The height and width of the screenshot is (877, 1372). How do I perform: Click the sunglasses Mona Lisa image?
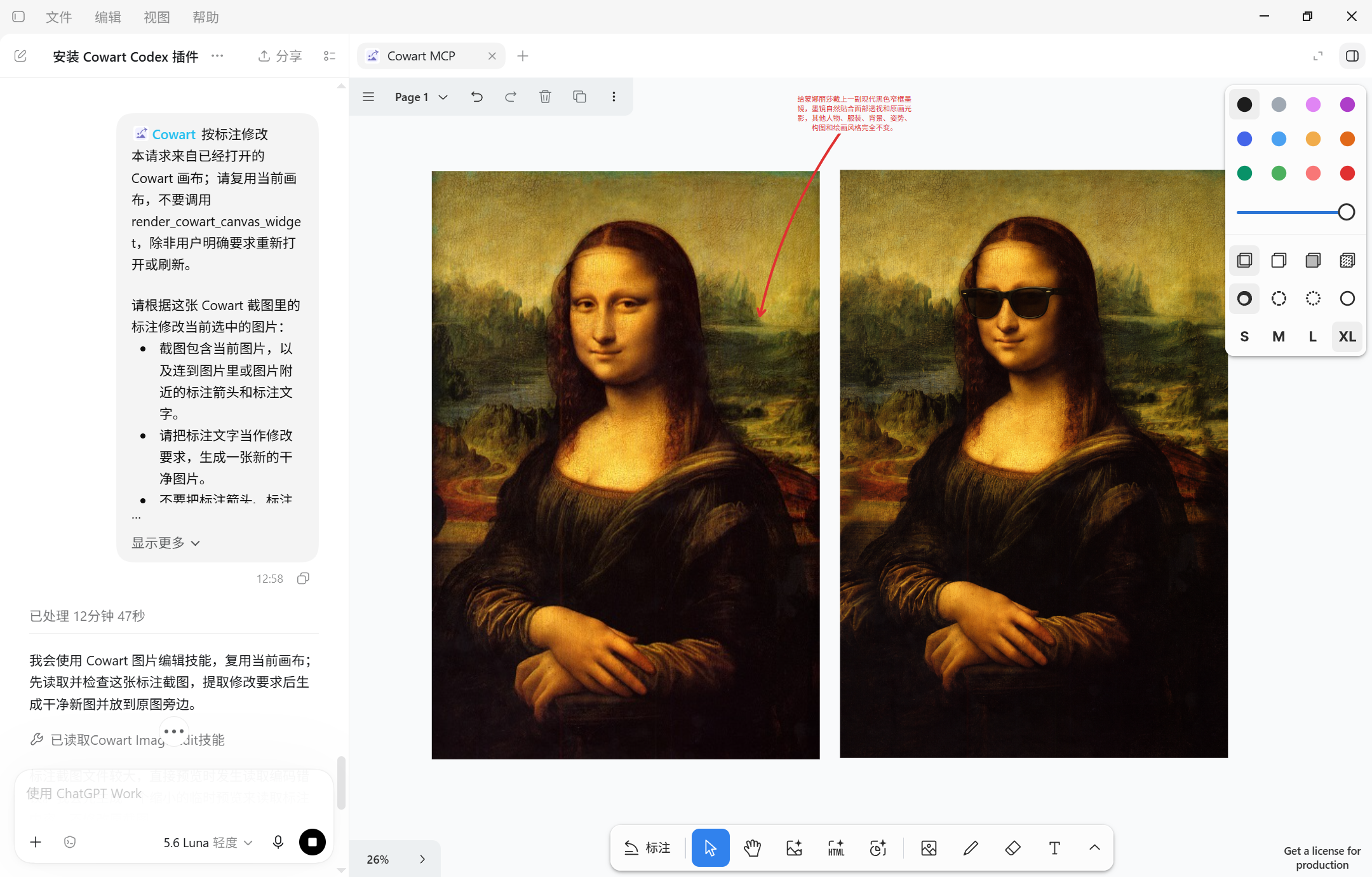coord(1033,464)
